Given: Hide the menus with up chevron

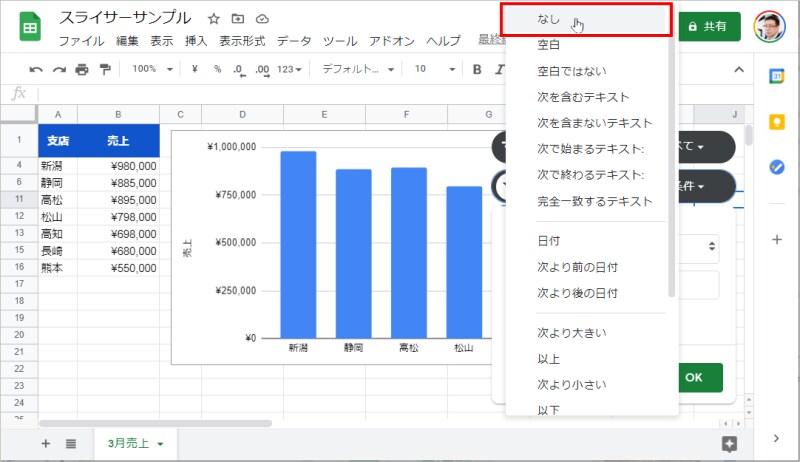Looking at the screenshot, I should point(739,69).
